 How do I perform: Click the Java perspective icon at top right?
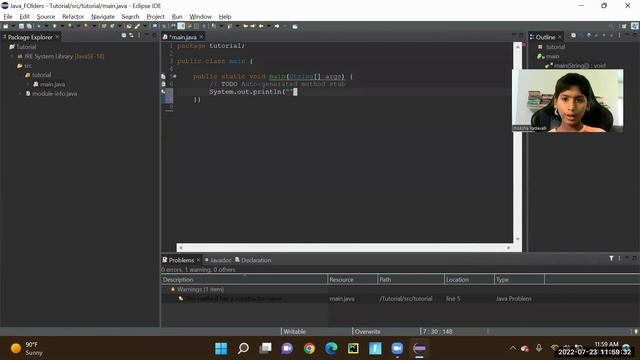[x=635, y=26]
